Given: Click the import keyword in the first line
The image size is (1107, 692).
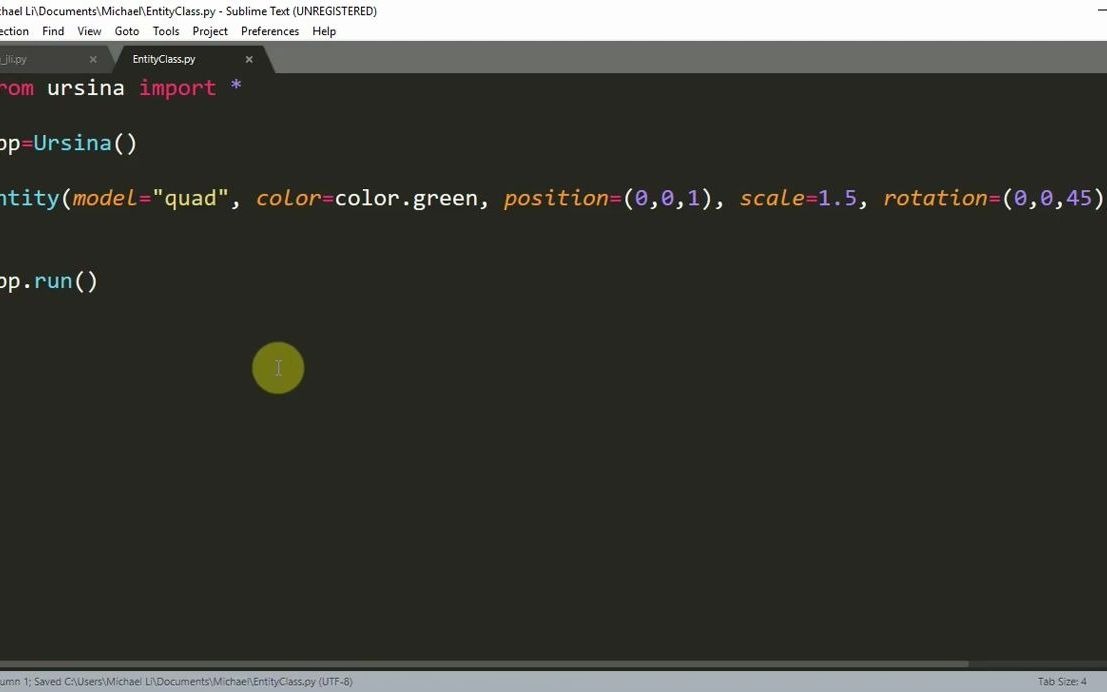Looking at the screenshot, I should 177,88.
